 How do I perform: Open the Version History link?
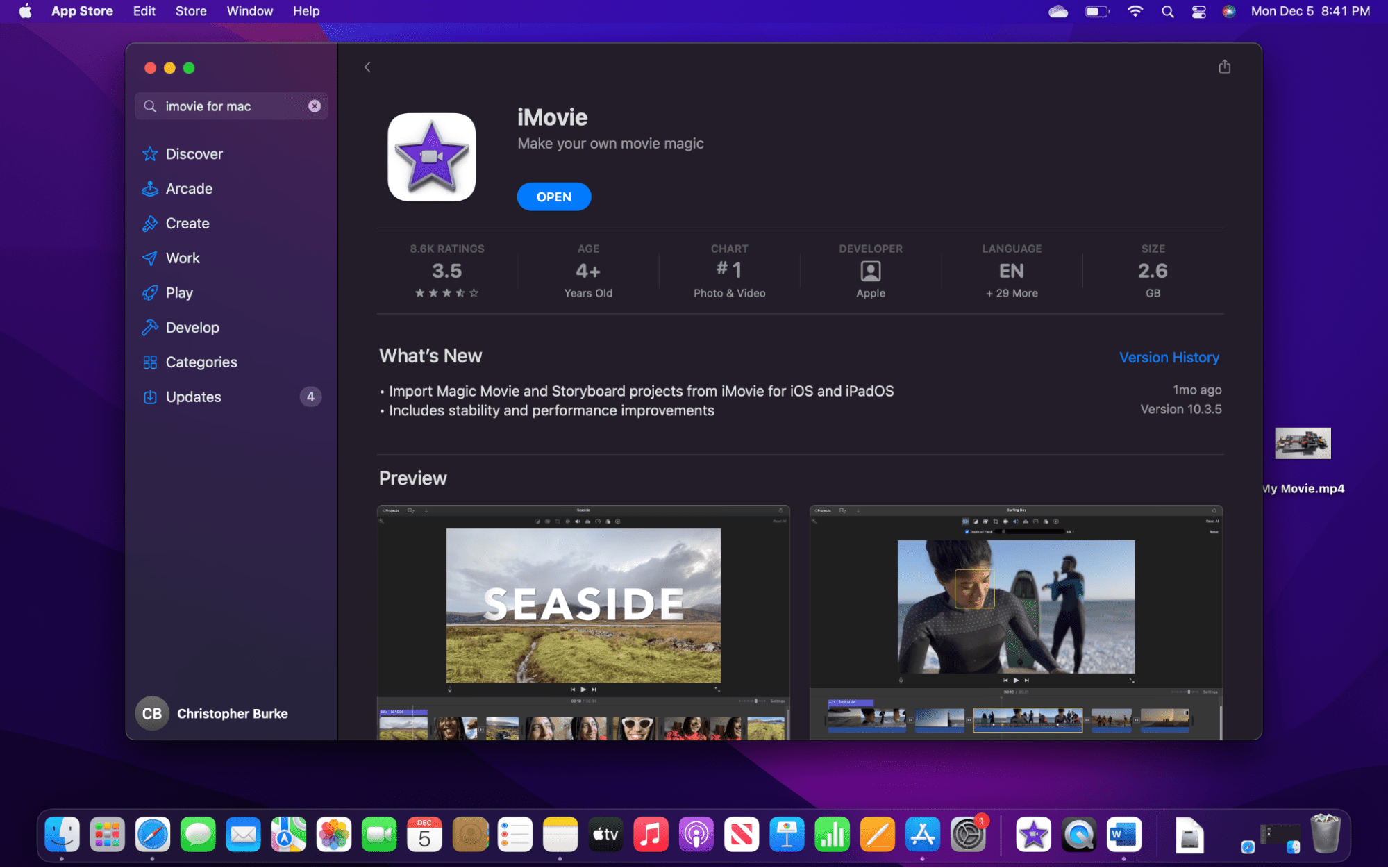coord(1169,358)
